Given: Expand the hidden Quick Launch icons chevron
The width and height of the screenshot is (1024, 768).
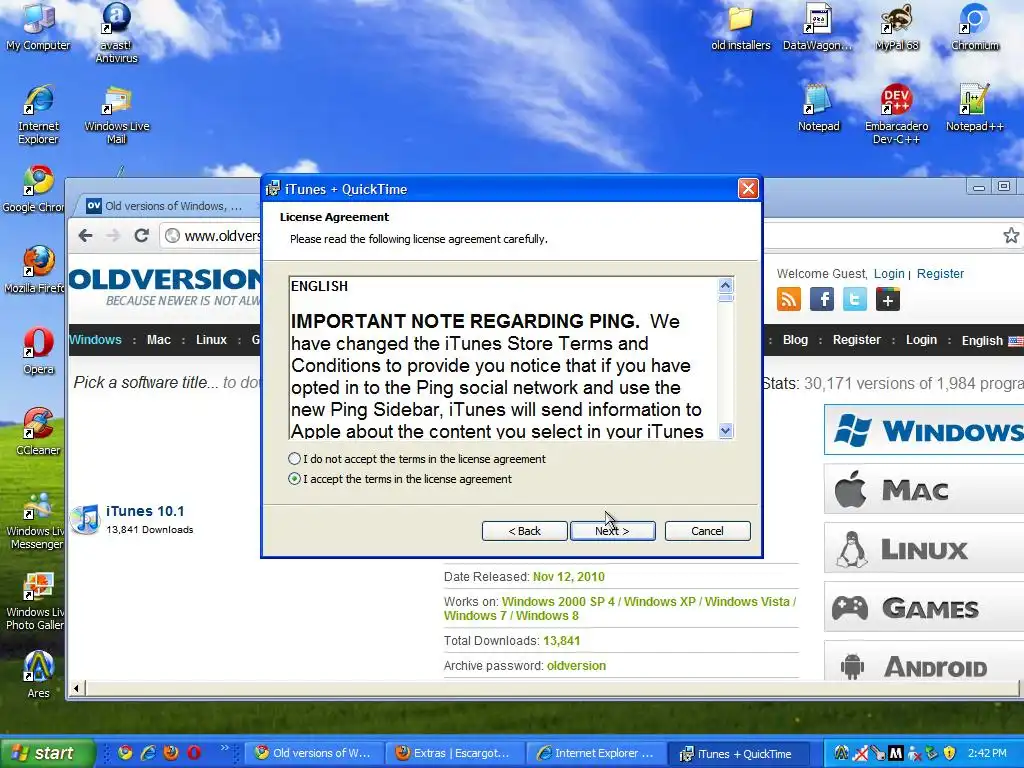Looking at the screenshot, I should tap(225, 748).
